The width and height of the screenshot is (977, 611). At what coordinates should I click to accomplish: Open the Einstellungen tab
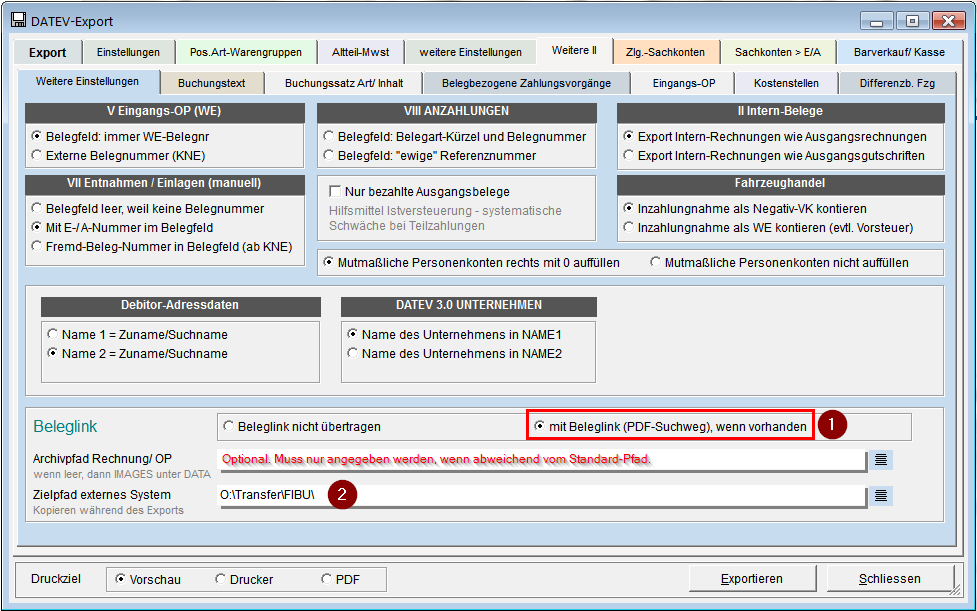(x=128, y=52)
